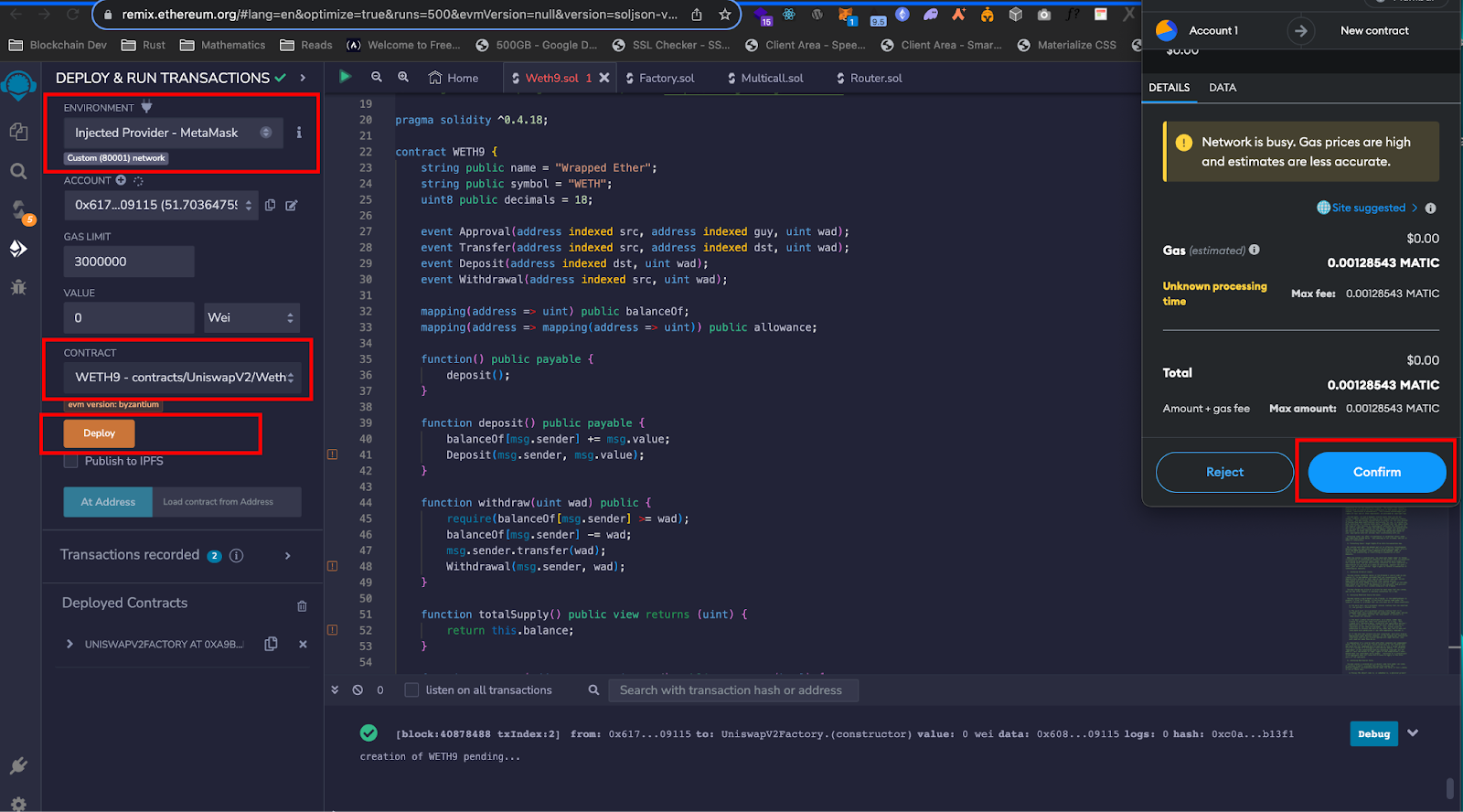Close the Weth9.sol editor tab
Screen dimensions: 1463x812
[x=604, y=78]
